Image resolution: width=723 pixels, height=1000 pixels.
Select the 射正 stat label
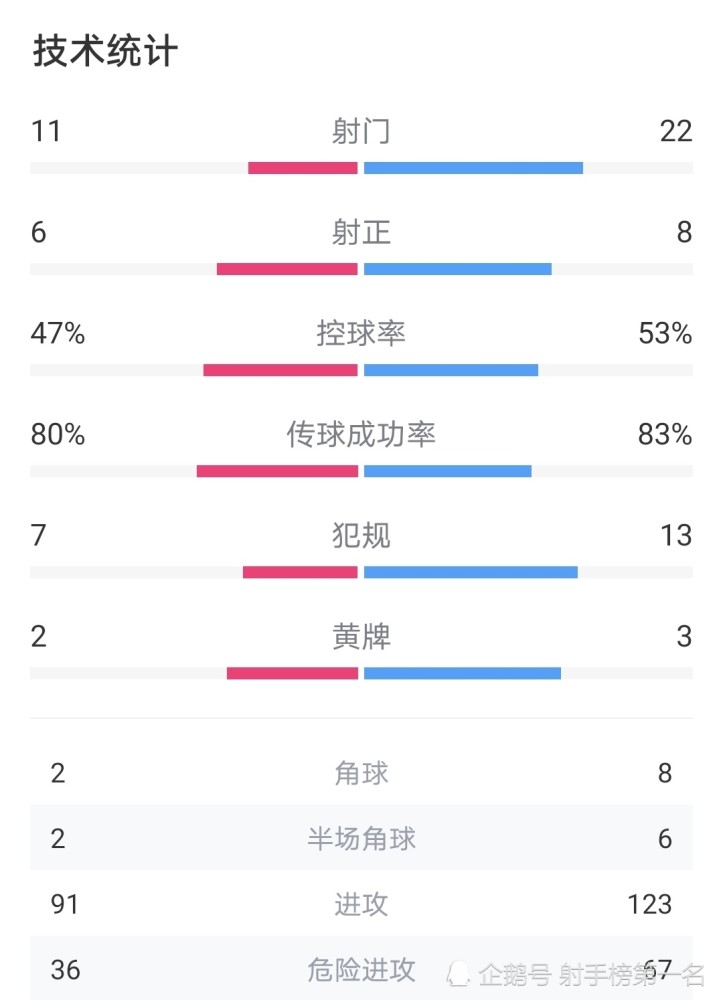point(361,232)
